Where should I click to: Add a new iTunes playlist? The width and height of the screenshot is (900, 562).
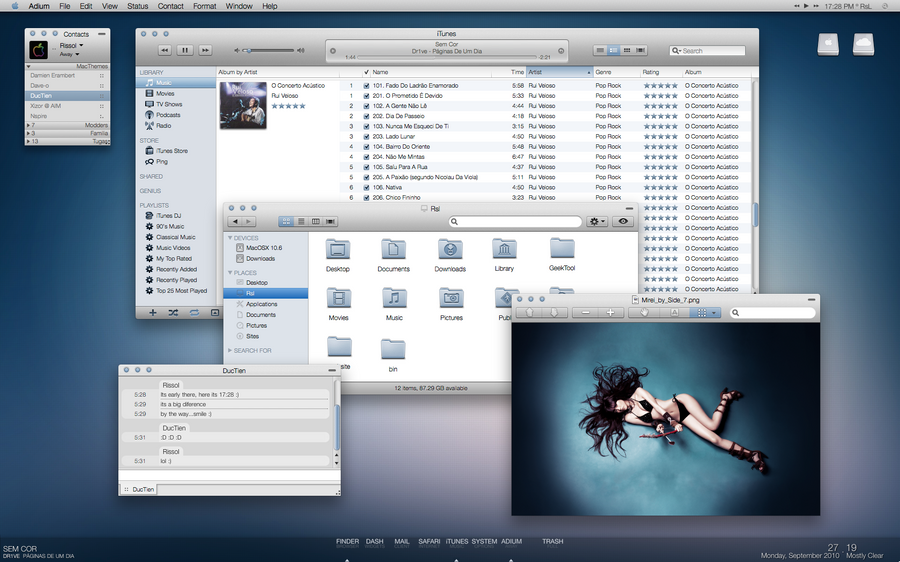153,313
